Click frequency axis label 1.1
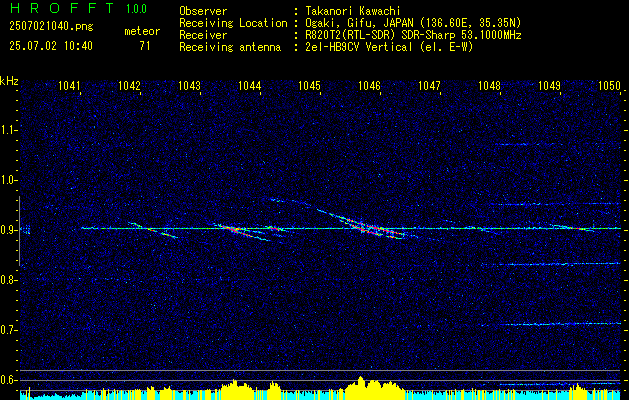The width and height of the screenshot is (629, 400). tap(7, 130)
